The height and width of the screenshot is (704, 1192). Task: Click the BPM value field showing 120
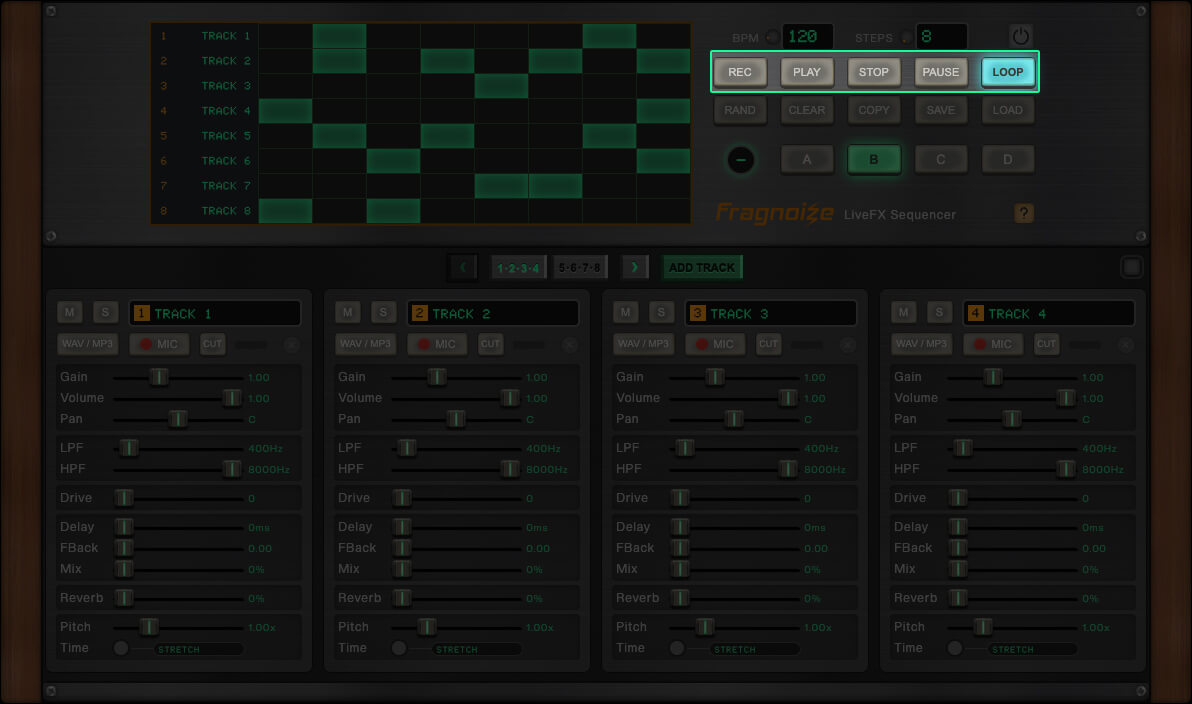tap(807, 37)
